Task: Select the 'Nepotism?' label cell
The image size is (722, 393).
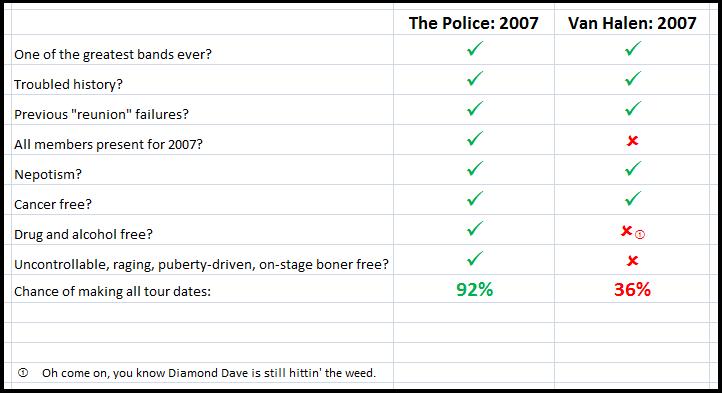Action: [202, 170]
